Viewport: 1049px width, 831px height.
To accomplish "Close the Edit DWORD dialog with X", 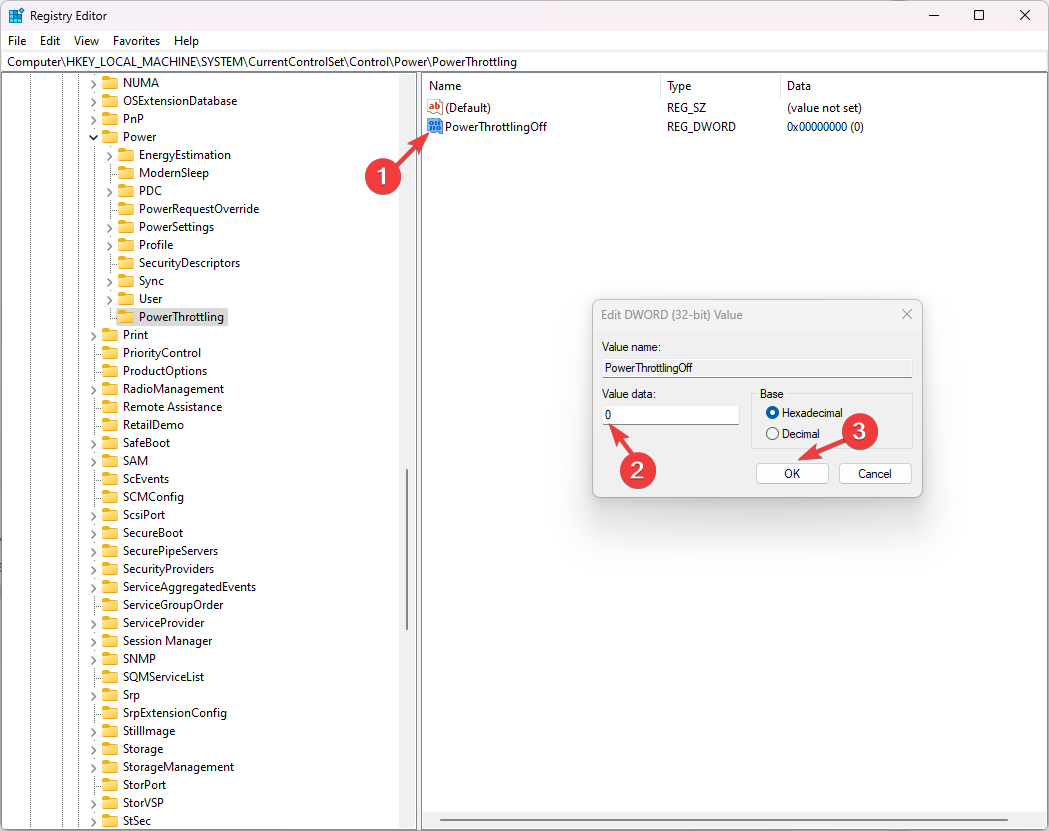I will click(x=906, y=314).
